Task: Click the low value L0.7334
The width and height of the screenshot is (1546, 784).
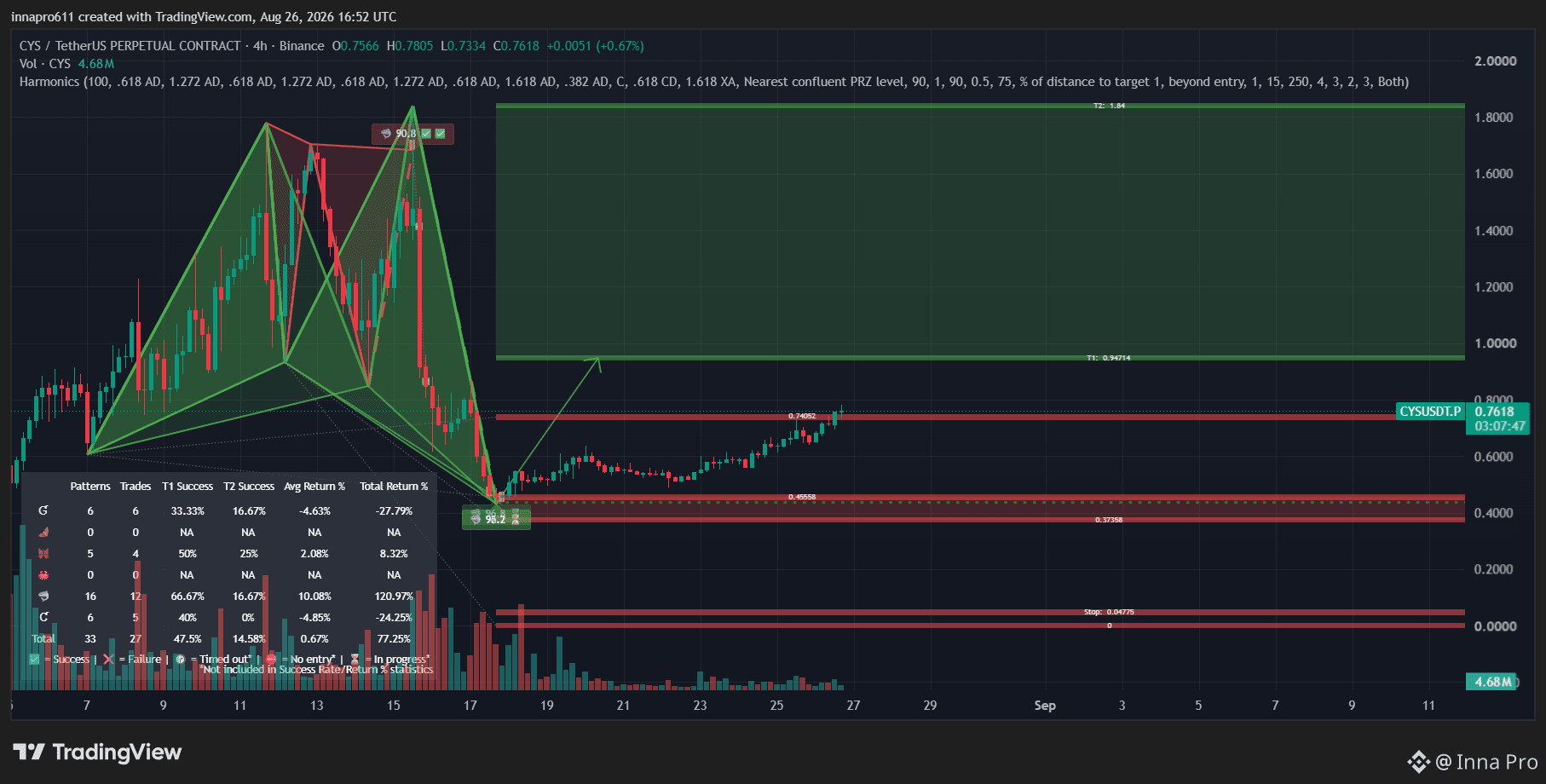Action: [464, 46]
